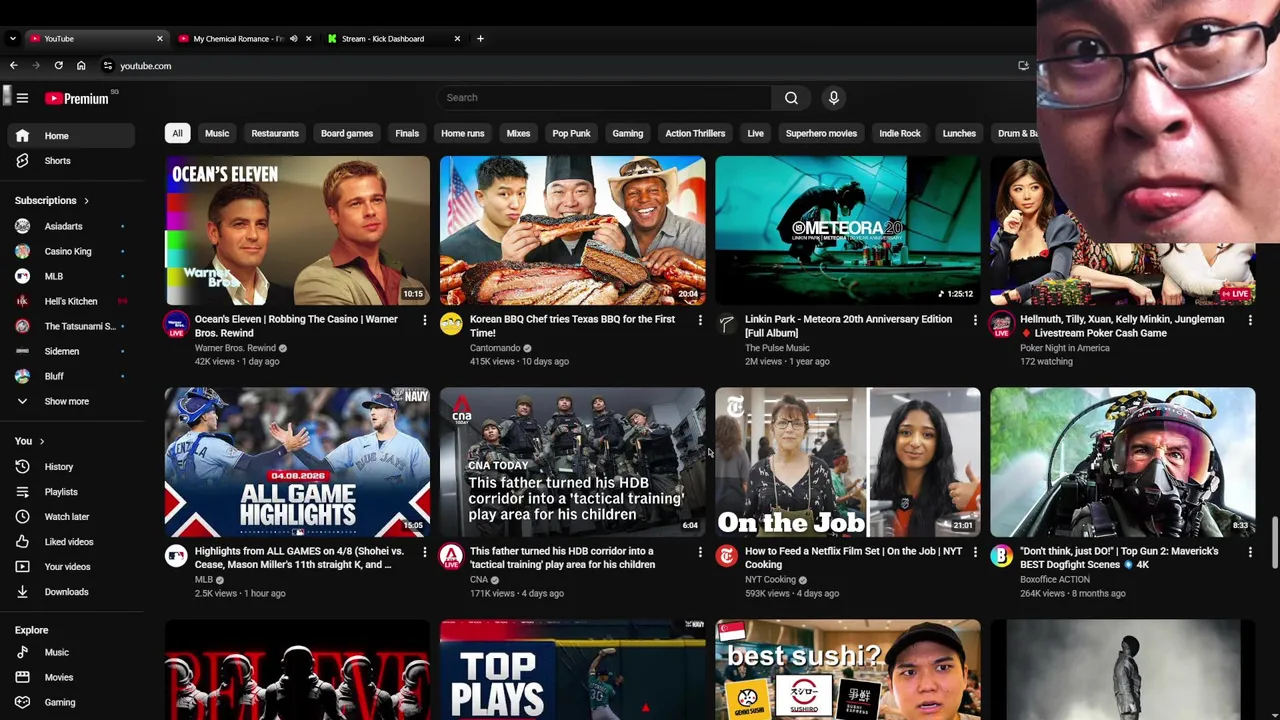
Task: Select the Board games filter chip
Action: pos(347,133)
